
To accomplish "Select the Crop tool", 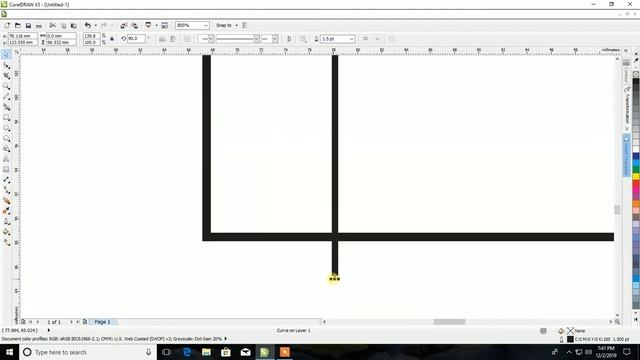I will 6,76.
